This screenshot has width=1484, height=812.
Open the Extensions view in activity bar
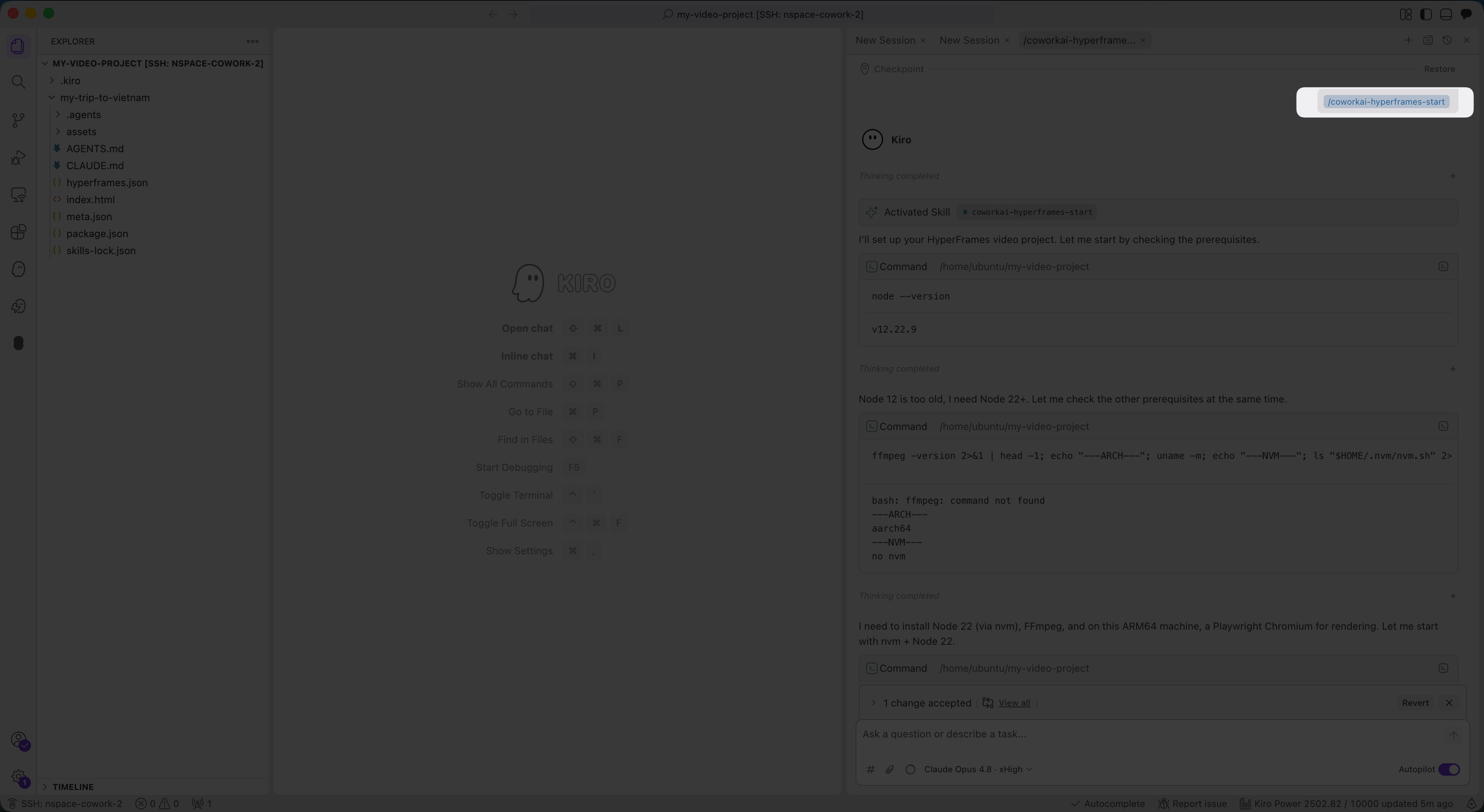point(19,232)
